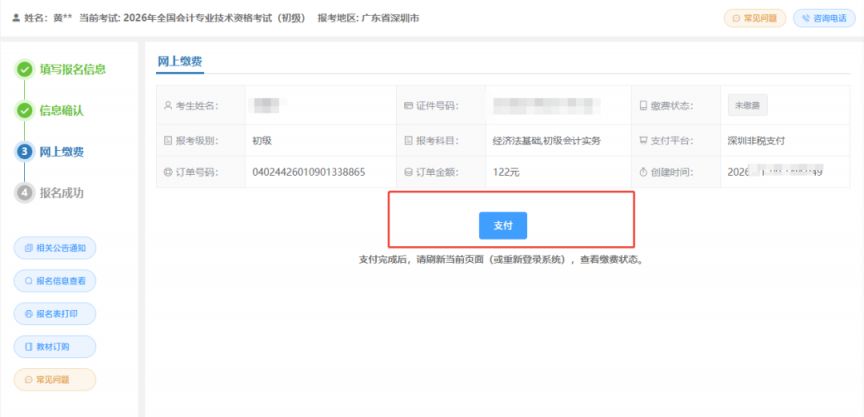Click the phone icon beside 缴费状态

coord(643,106)
